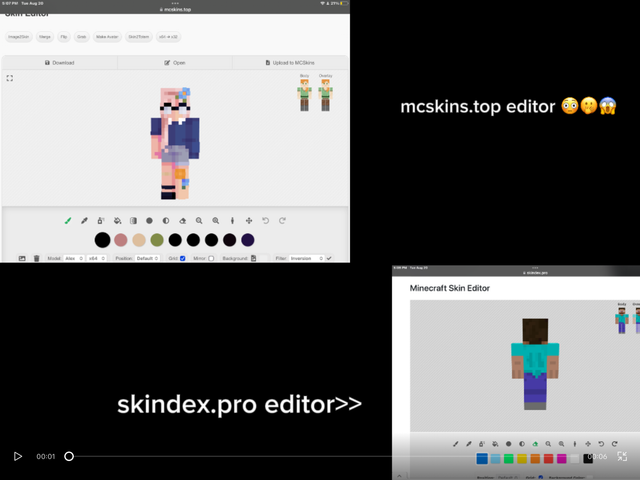
Task: Enter fullscreen canvas in mcskins.top editor
Action: [x=10, y=78]
